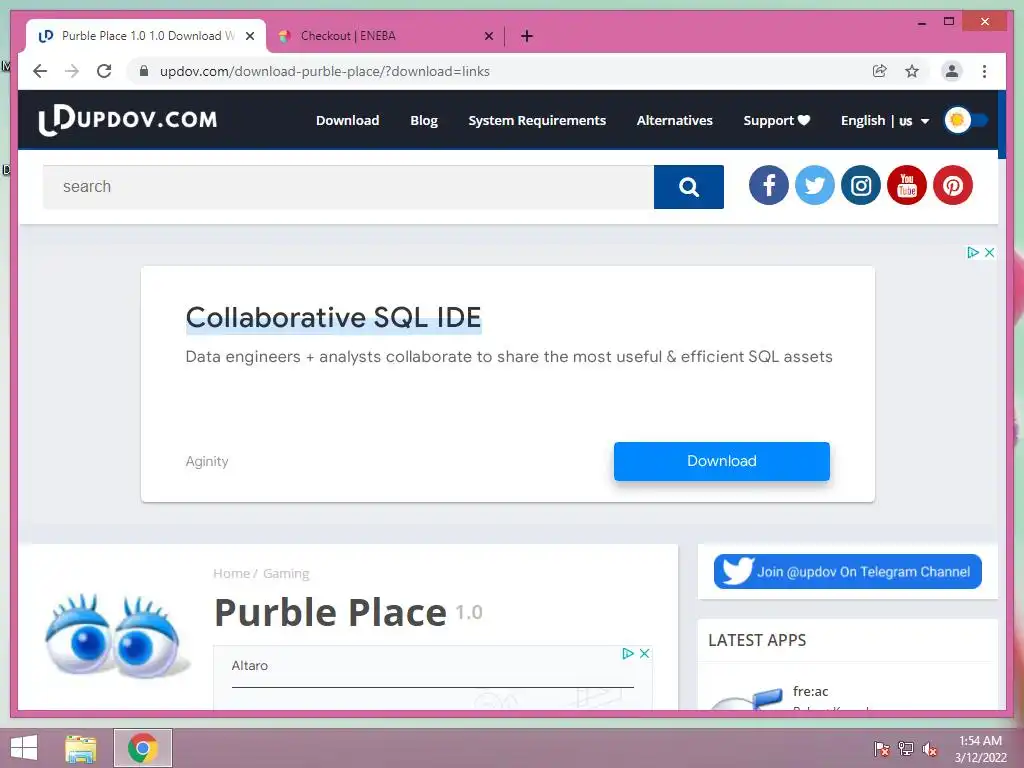Close the Checkout ENEBA tab

tap(488, 36)
